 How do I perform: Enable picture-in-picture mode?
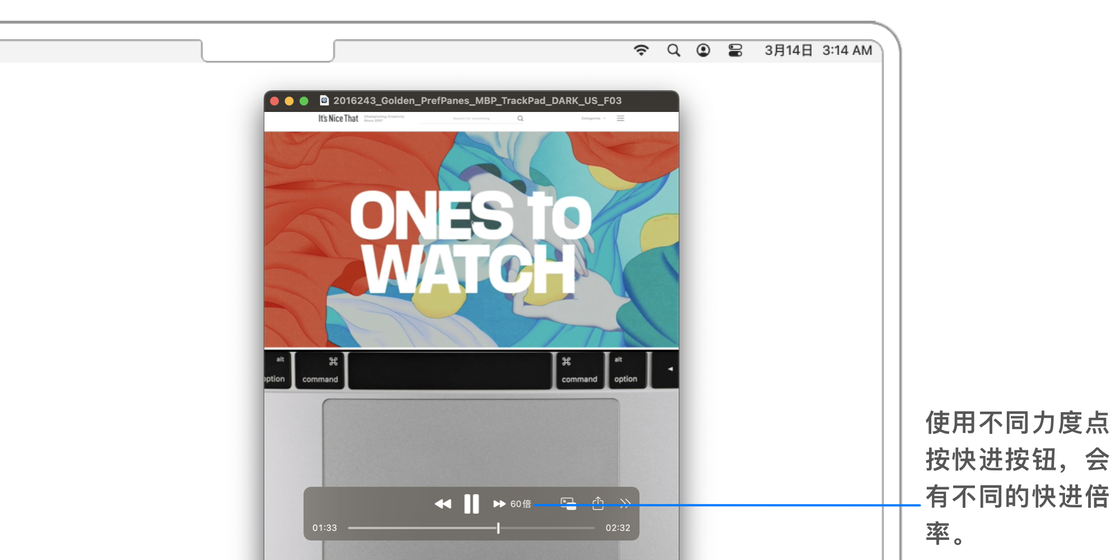[568, 504]
